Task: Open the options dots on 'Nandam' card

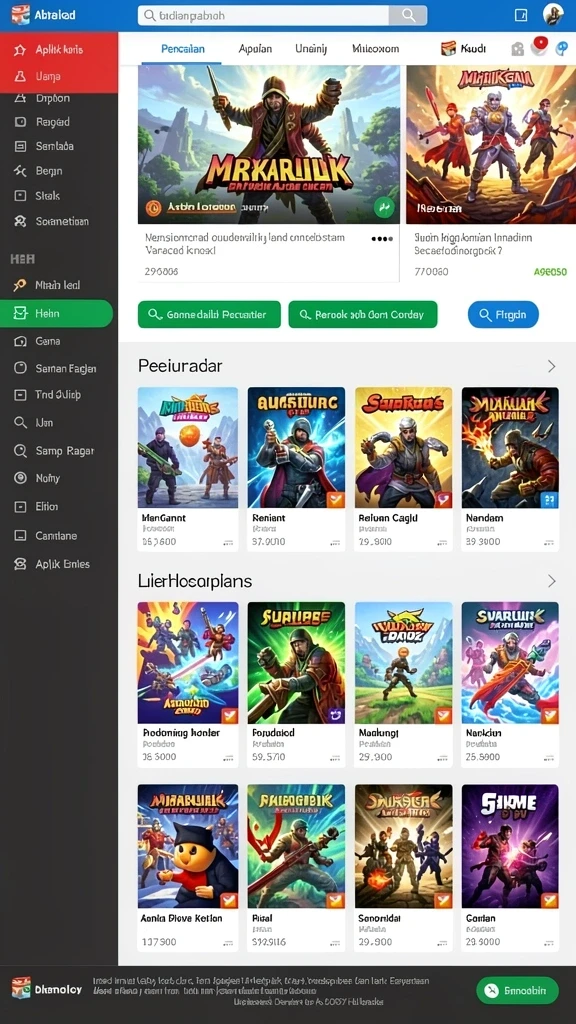Action: pyautogui.click(x=550, y=543)
